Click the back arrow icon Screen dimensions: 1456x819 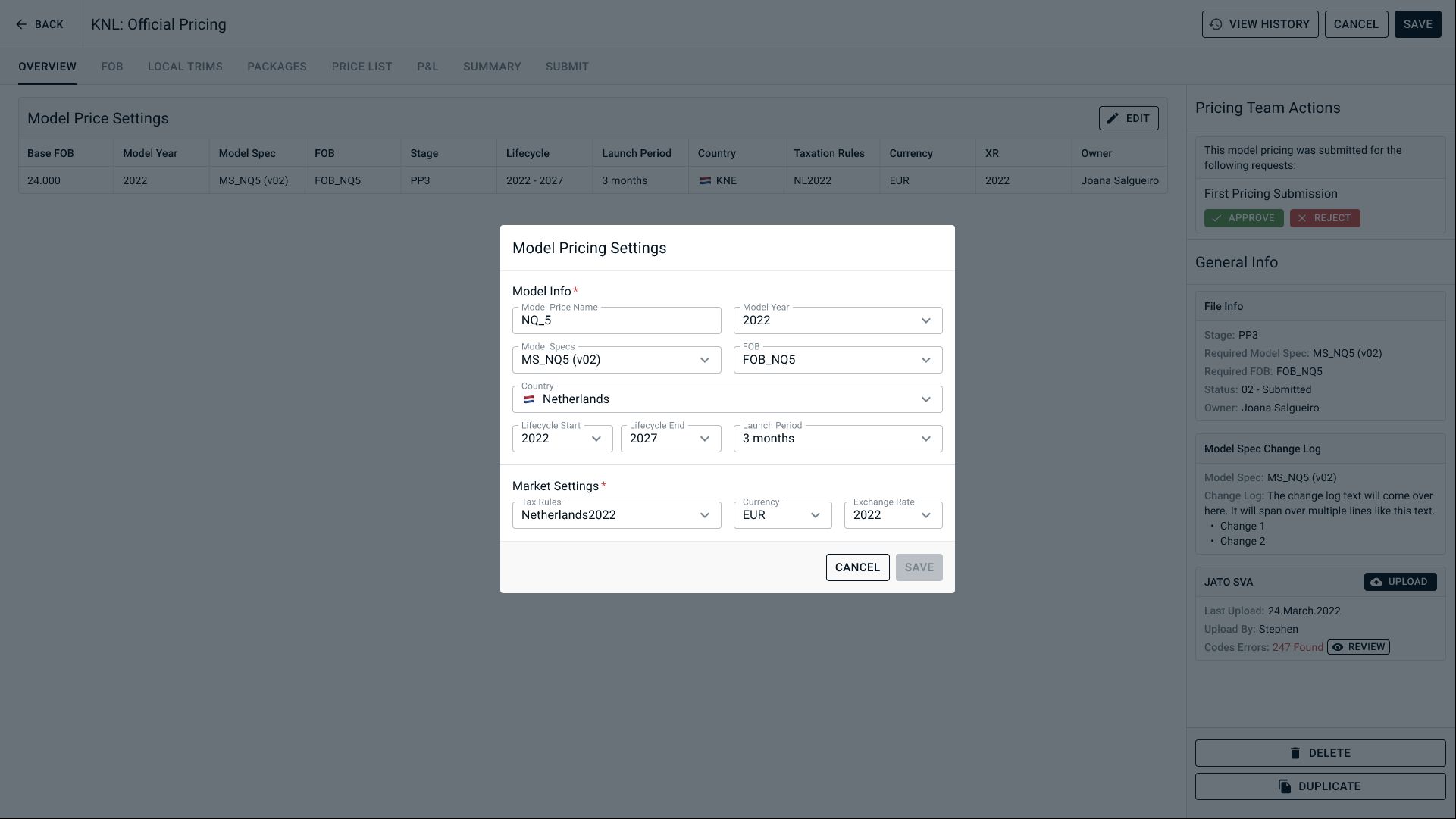21,24
